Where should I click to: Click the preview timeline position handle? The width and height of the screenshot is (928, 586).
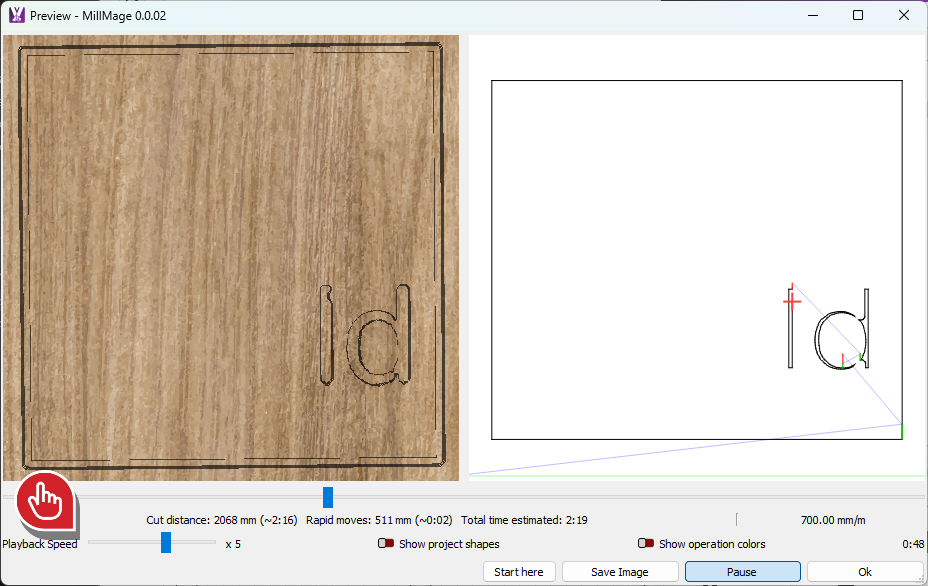tap(328, 497)
